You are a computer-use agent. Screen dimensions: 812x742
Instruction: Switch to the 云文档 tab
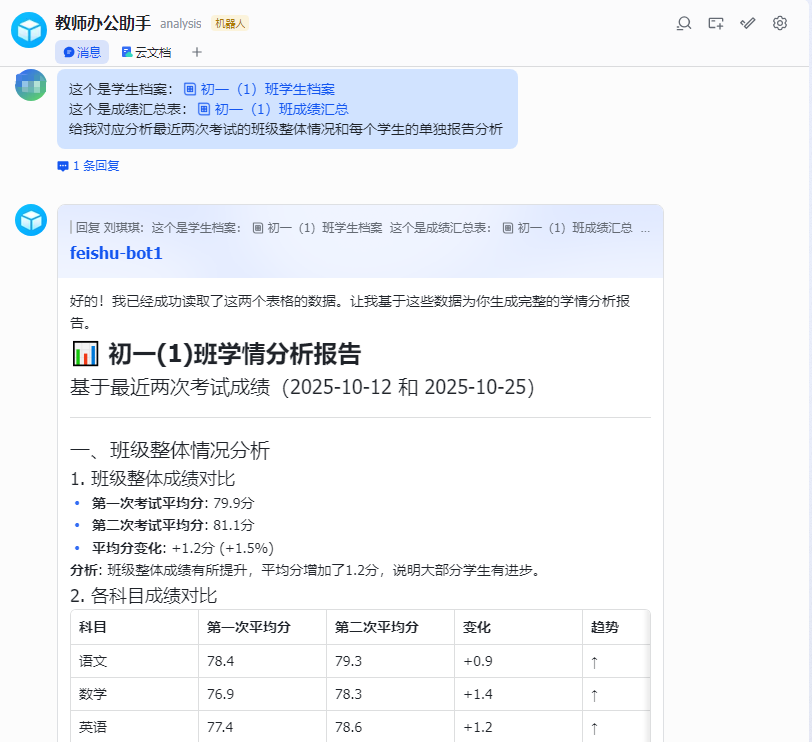tap(146, 52)
